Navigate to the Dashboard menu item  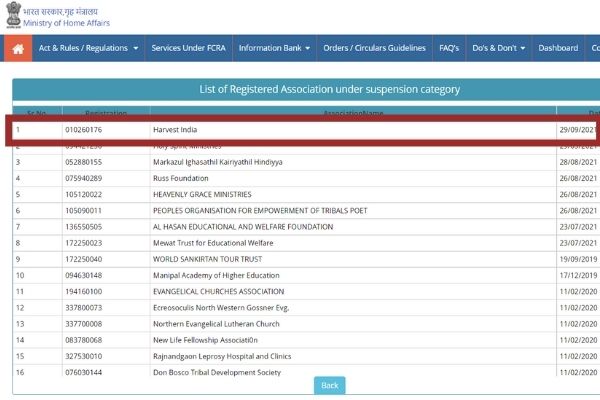click(558, 48)
